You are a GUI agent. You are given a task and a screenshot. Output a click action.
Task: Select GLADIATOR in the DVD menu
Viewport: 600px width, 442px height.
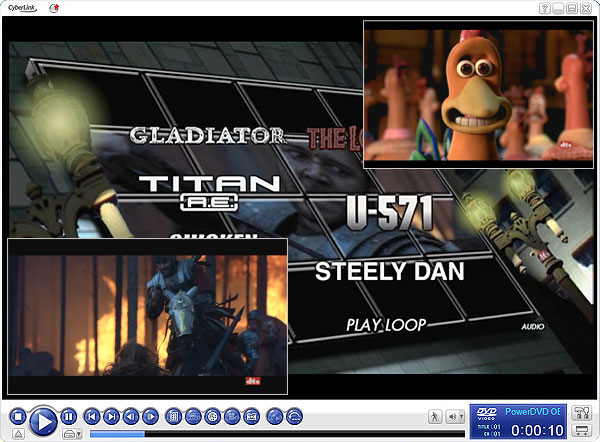(x=207, y=135)
